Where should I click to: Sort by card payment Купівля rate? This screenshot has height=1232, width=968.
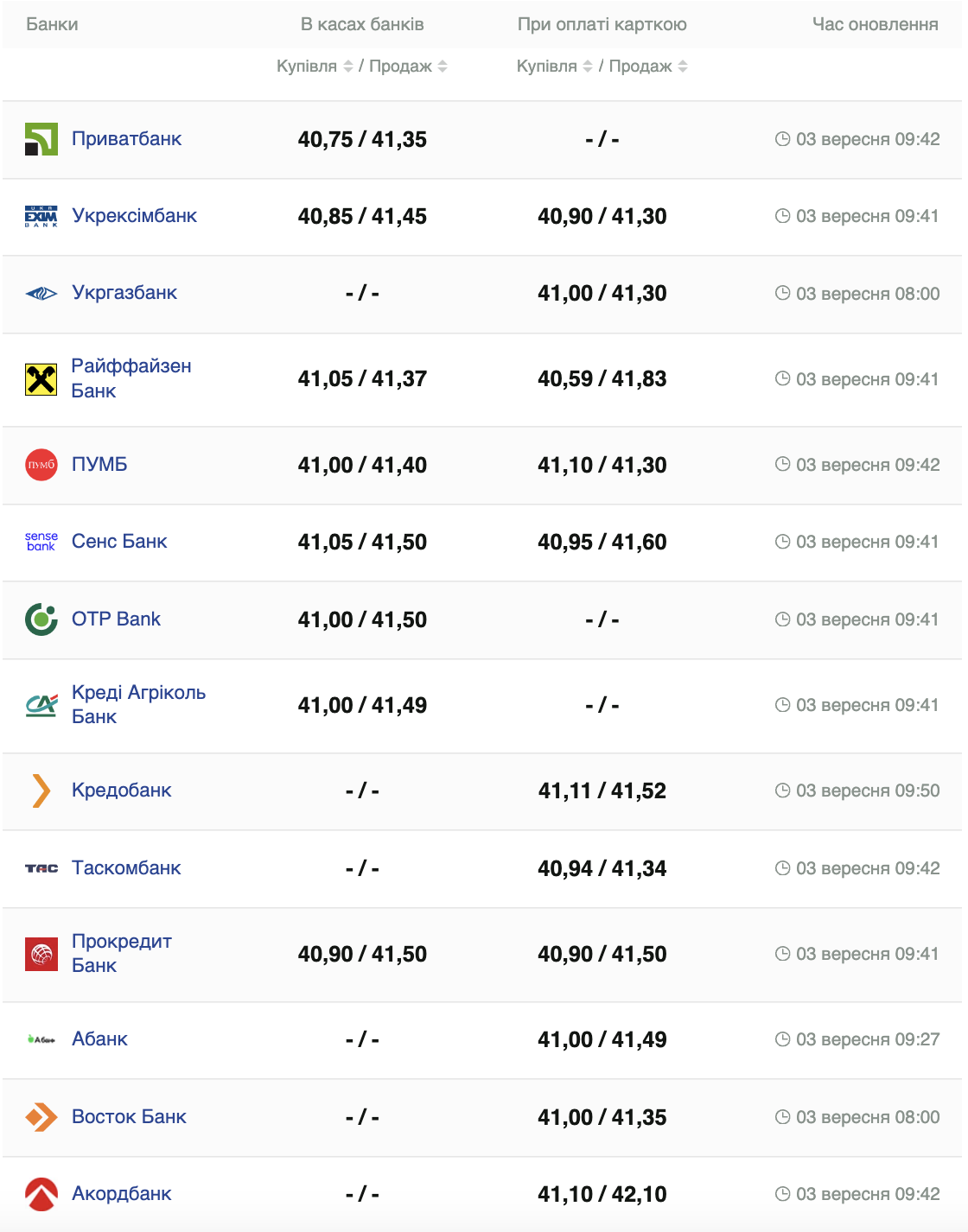555,67
